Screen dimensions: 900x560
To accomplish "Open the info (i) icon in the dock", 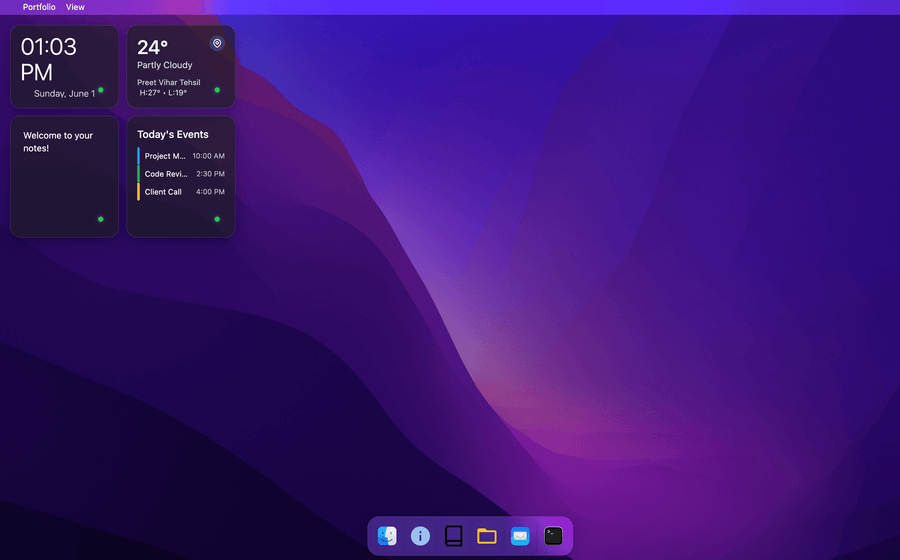I will [420, 536].
